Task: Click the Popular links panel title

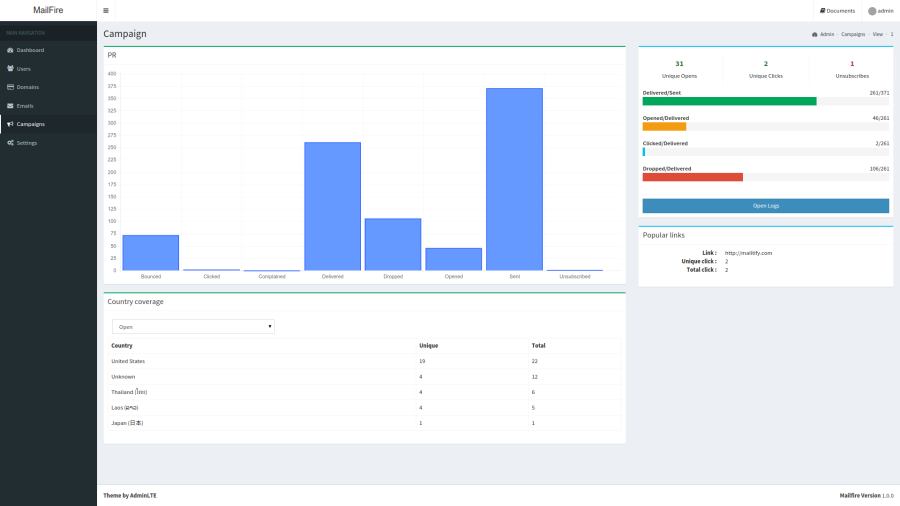Action: [x=664, y=235]
